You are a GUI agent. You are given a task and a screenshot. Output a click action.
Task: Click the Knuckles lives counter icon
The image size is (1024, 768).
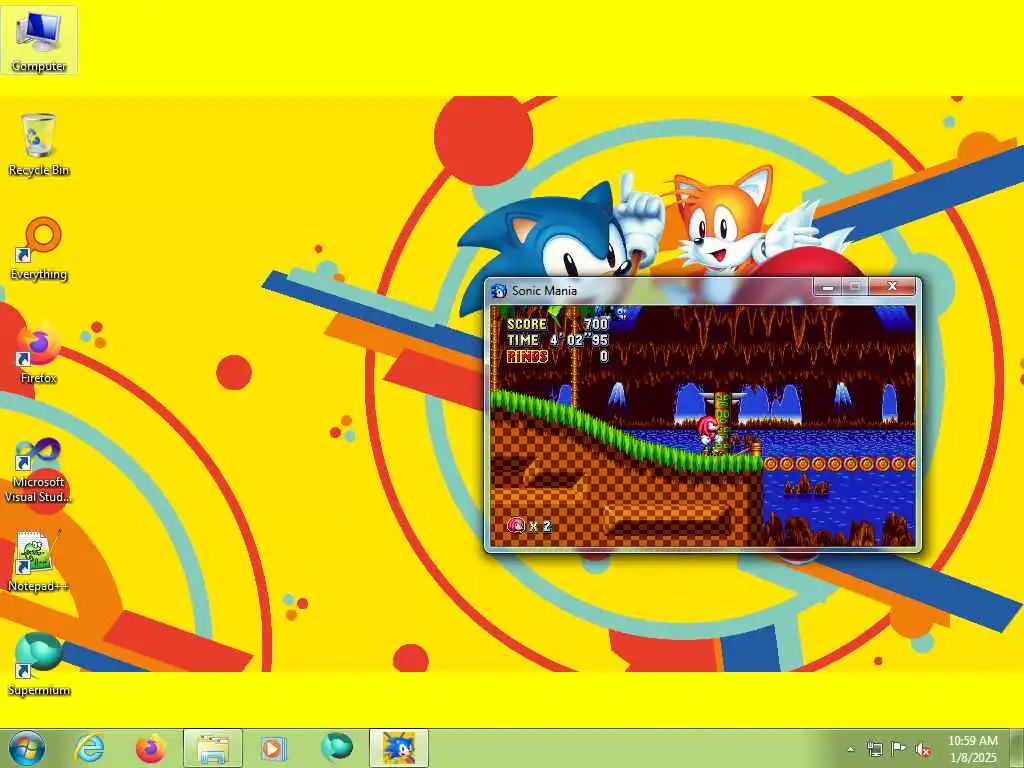pos(516,525)
